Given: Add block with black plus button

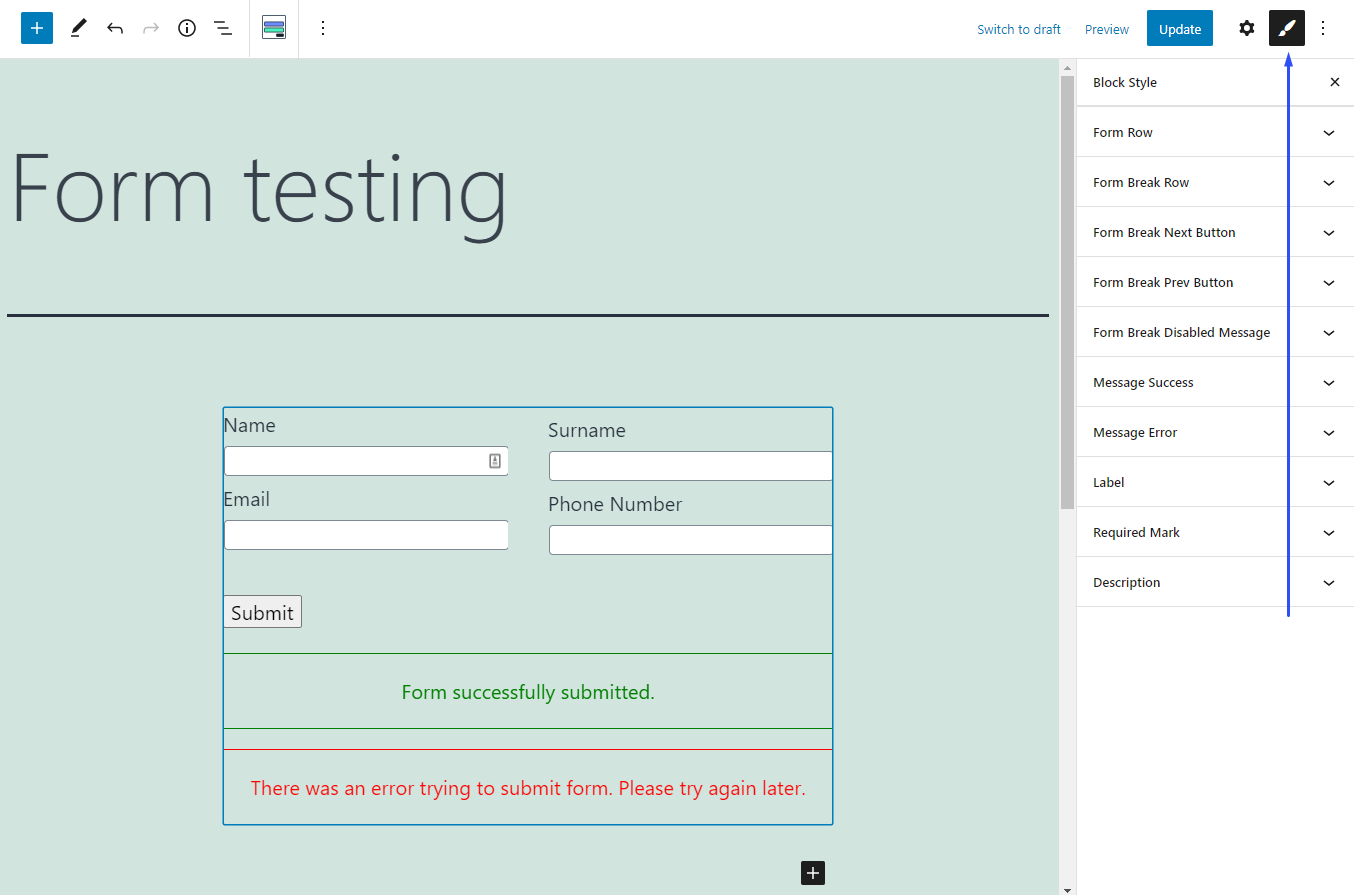Looking at the screenshot, I should click(x=813, y=873).
